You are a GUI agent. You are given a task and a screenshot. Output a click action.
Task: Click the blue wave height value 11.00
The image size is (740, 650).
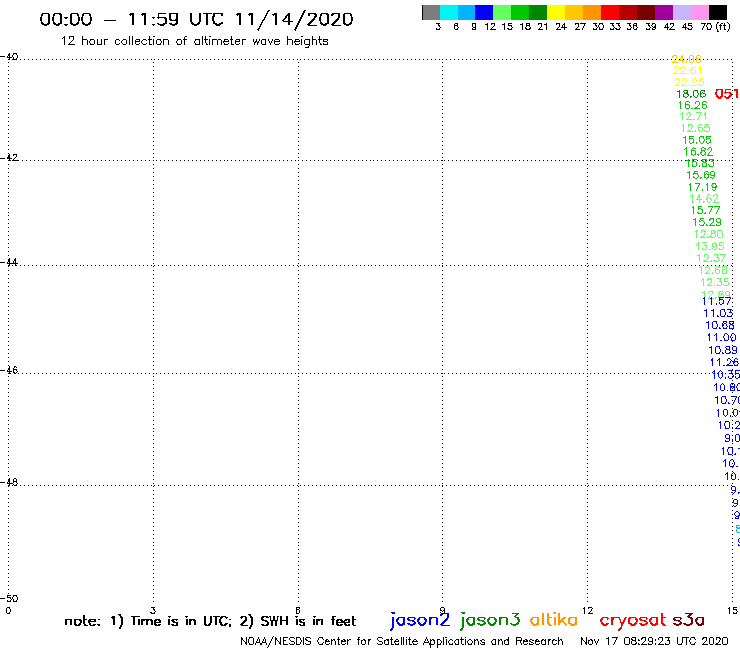721,338
